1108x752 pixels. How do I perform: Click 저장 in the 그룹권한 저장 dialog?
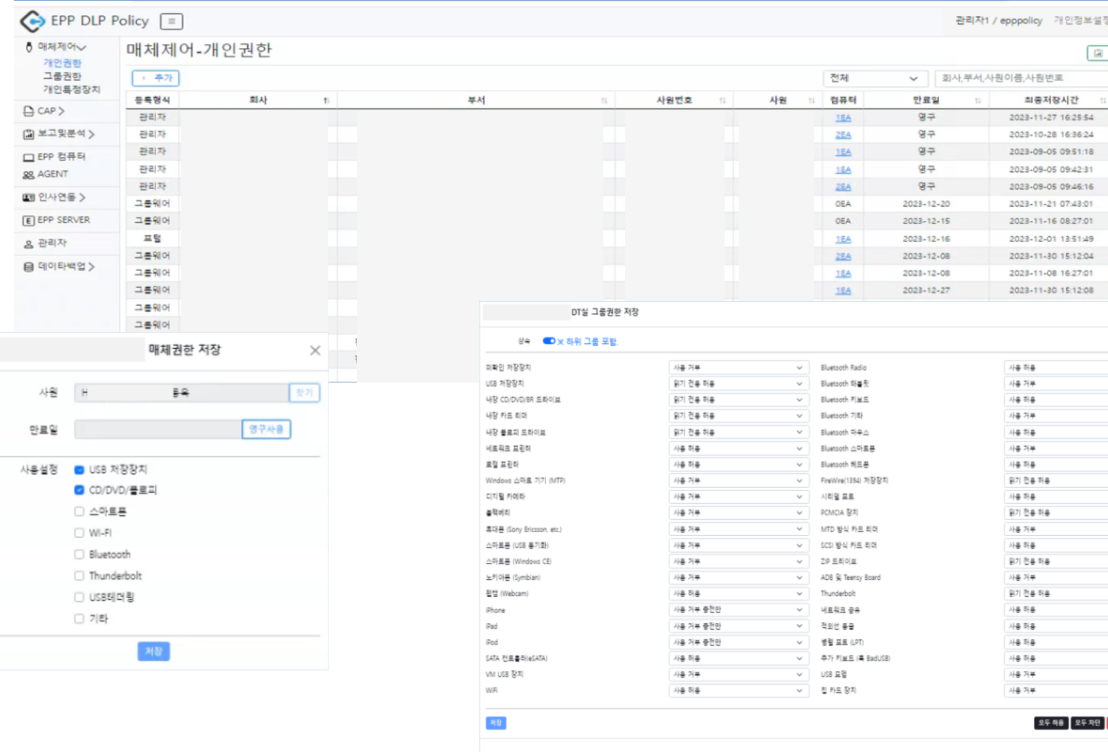pos(496,723)
